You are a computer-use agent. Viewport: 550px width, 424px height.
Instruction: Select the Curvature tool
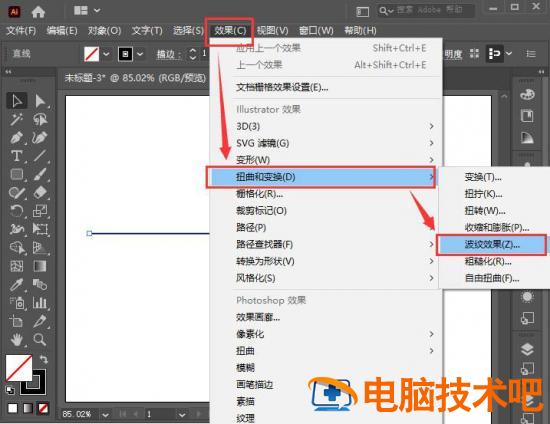tap(40, 137)
